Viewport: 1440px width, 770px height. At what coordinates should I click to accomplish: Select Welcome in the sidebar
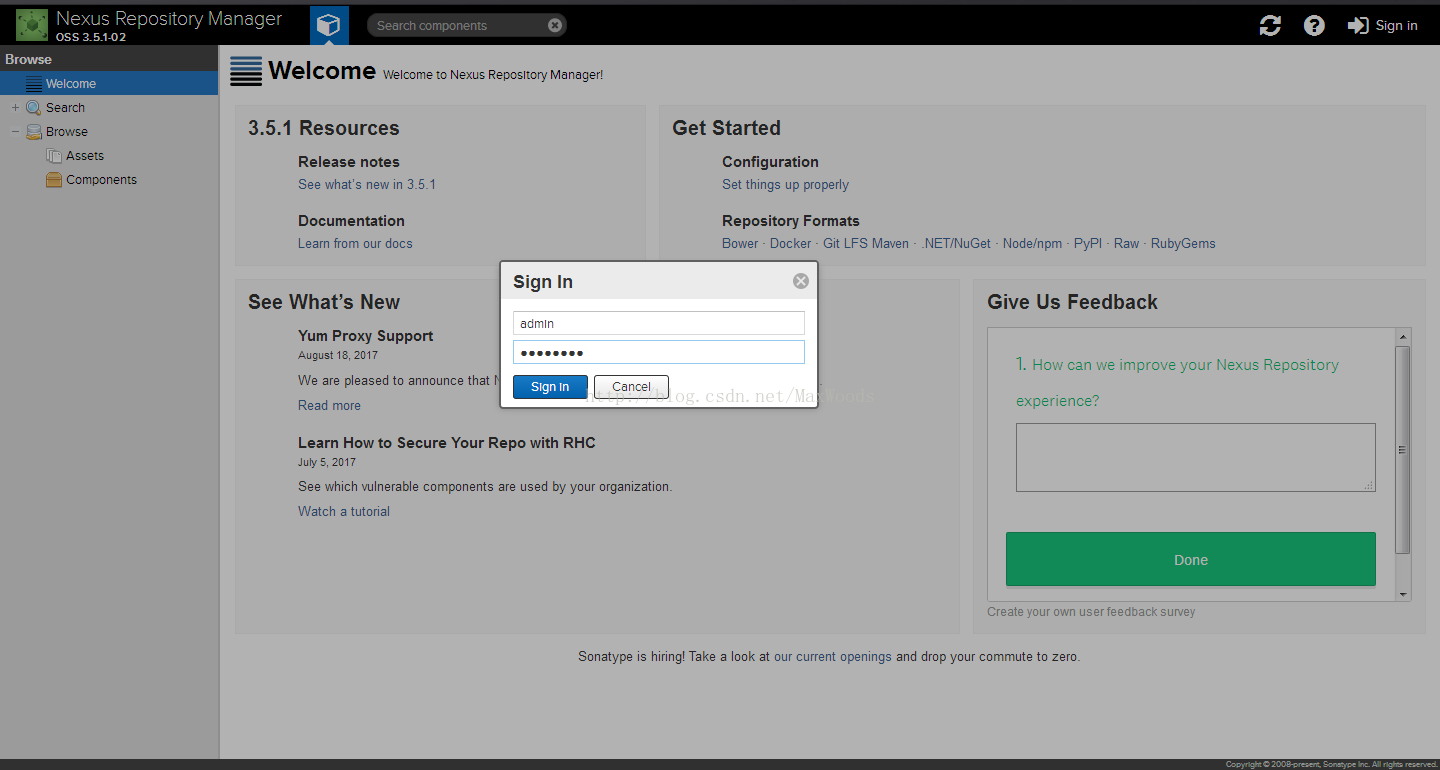click(x=109, y=84)
